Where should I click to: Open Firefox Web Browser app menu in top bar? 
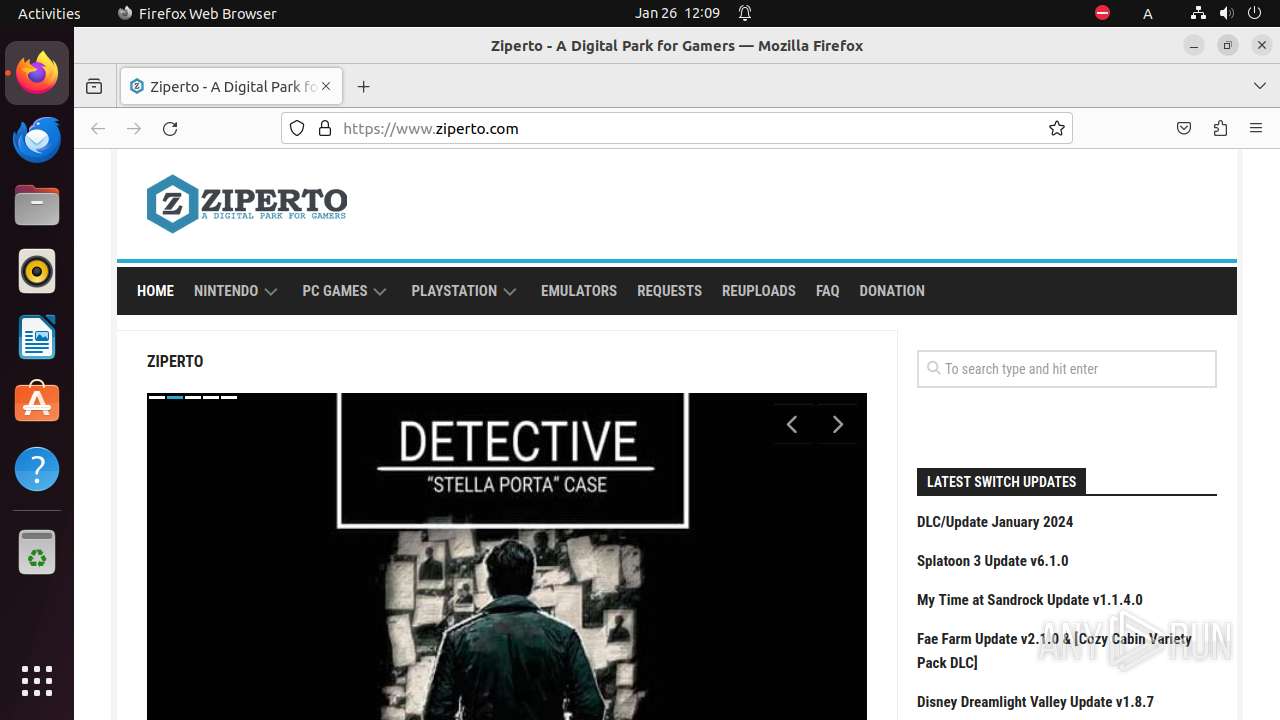pyautogui.click(x=197, y=13)
